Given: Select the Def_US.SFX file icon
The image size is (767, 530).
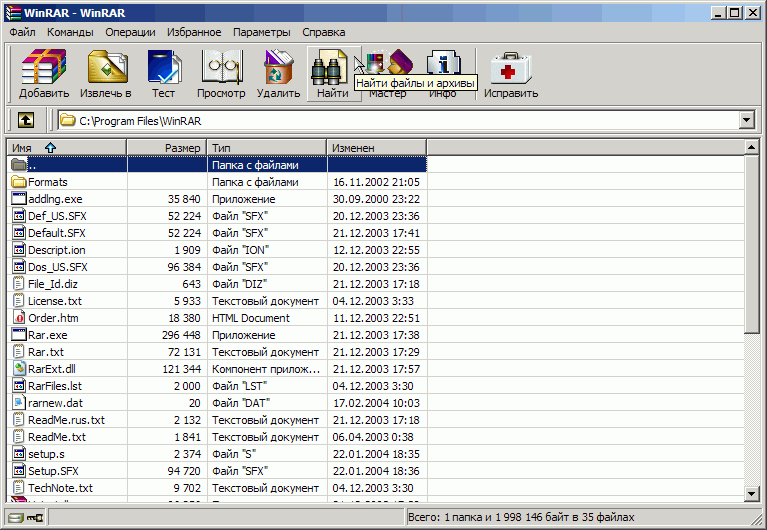Looking at the screenshot, I should pos(19,216).
